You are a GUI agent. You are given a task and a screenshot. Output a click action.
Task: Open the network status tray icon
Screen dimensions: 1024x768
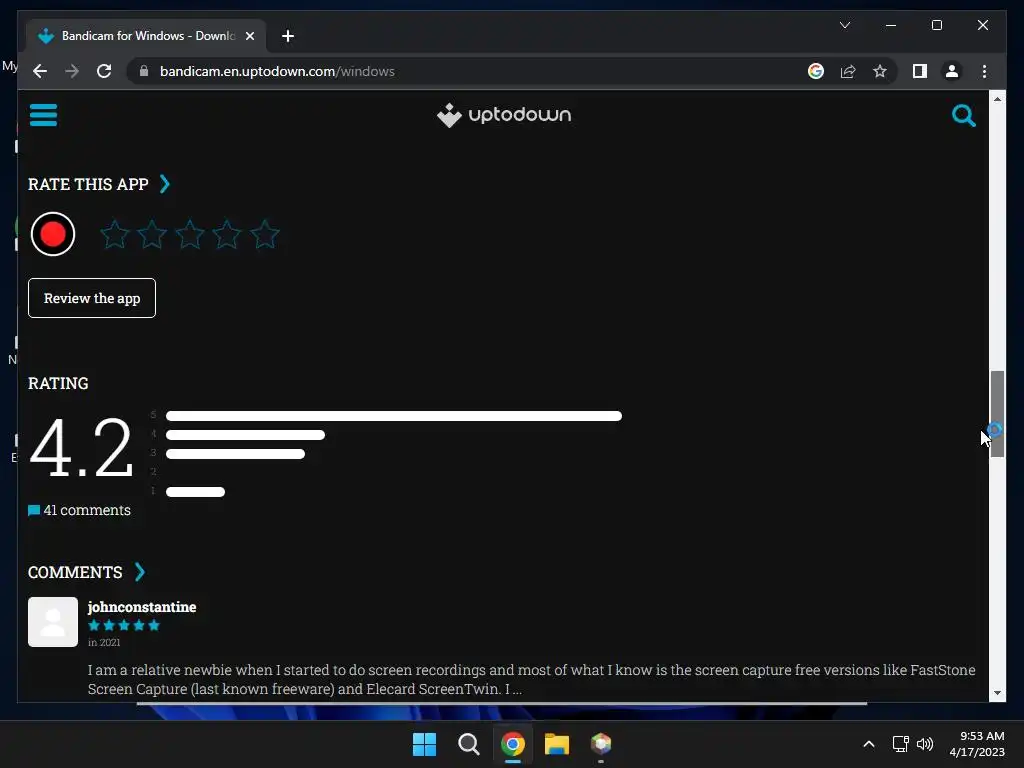point(901,744)
